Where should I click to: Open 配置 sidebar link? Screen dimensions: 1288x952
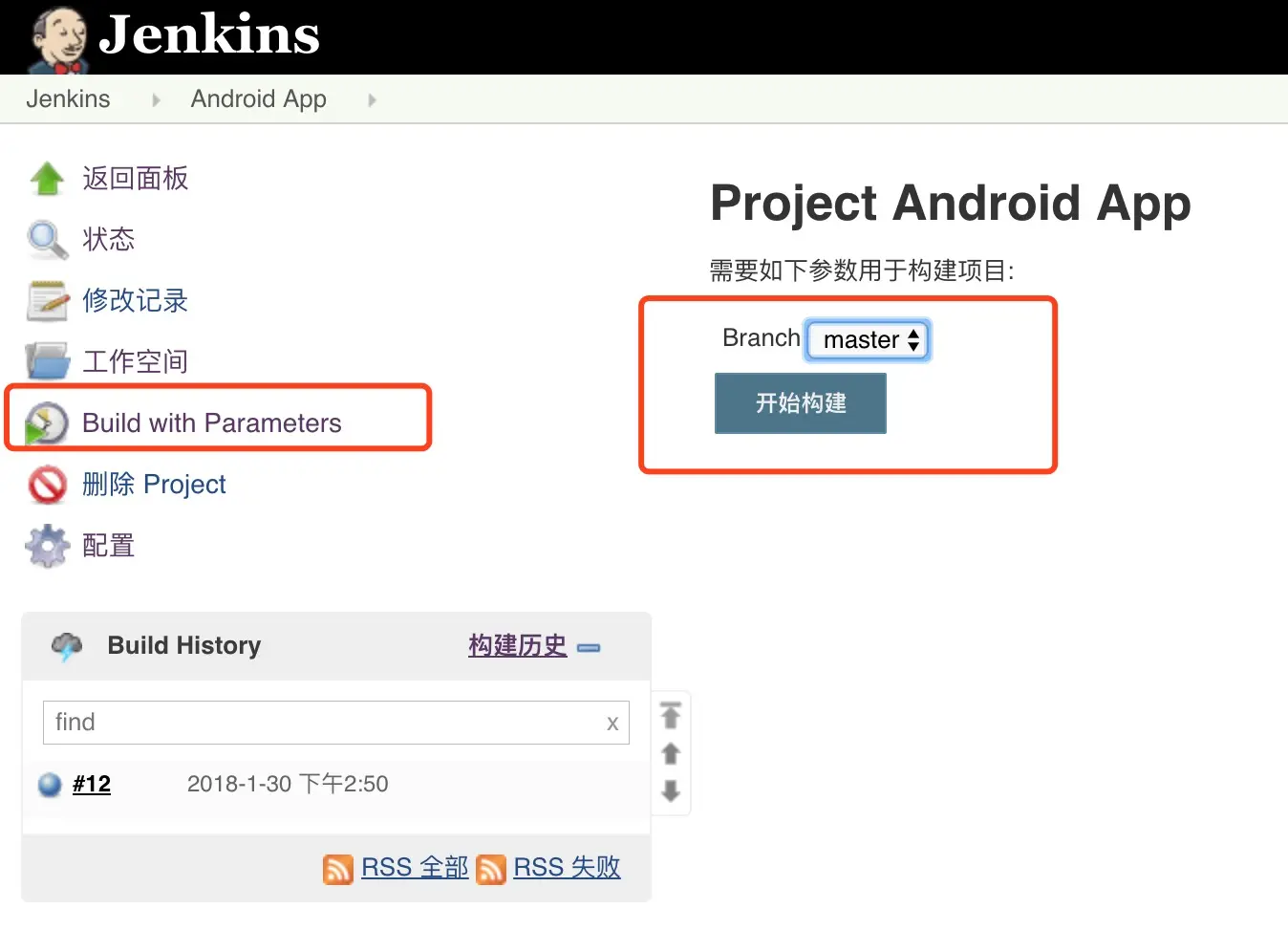(x=108, y=545)
